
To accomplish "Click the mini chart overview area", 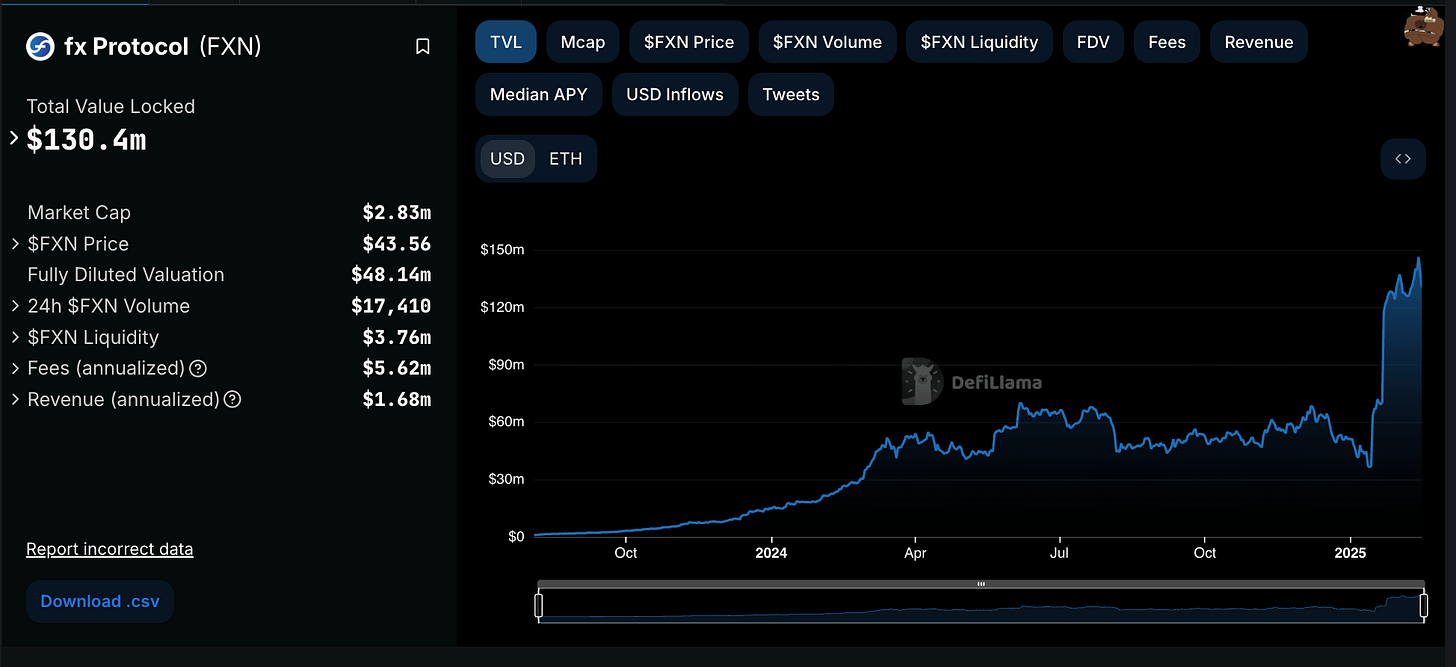I will (981, 607).
